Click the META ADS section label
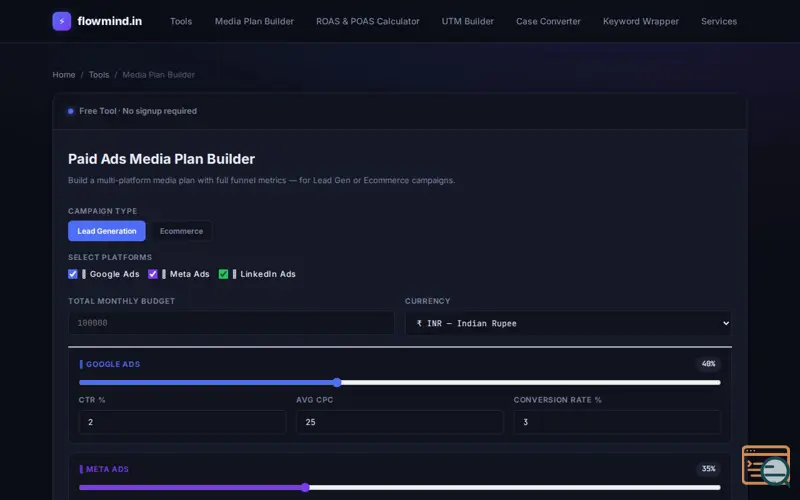Image resolution: width=800 pixels, height=500 pixels. coord(107,469)
